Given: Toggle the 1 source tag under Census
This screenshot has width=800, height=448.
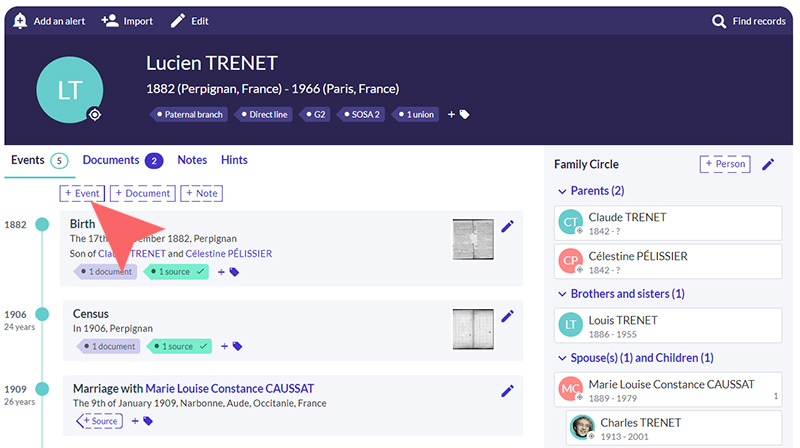Looking at the screenshot, I should point(179,346).
